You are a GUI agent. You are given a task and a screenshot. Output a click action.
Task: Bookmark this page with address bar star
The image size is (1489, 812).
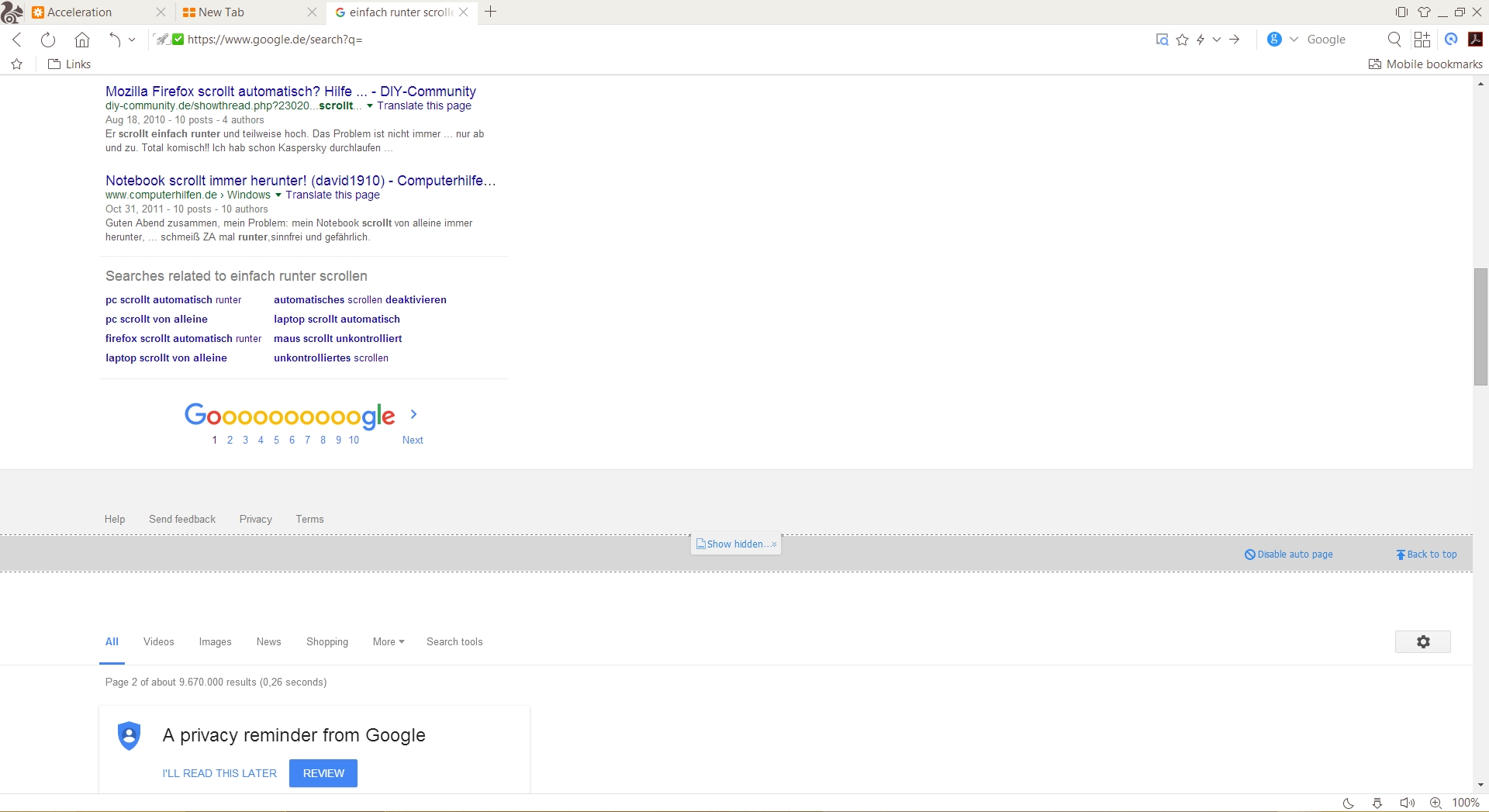(x=1183, y=40)
